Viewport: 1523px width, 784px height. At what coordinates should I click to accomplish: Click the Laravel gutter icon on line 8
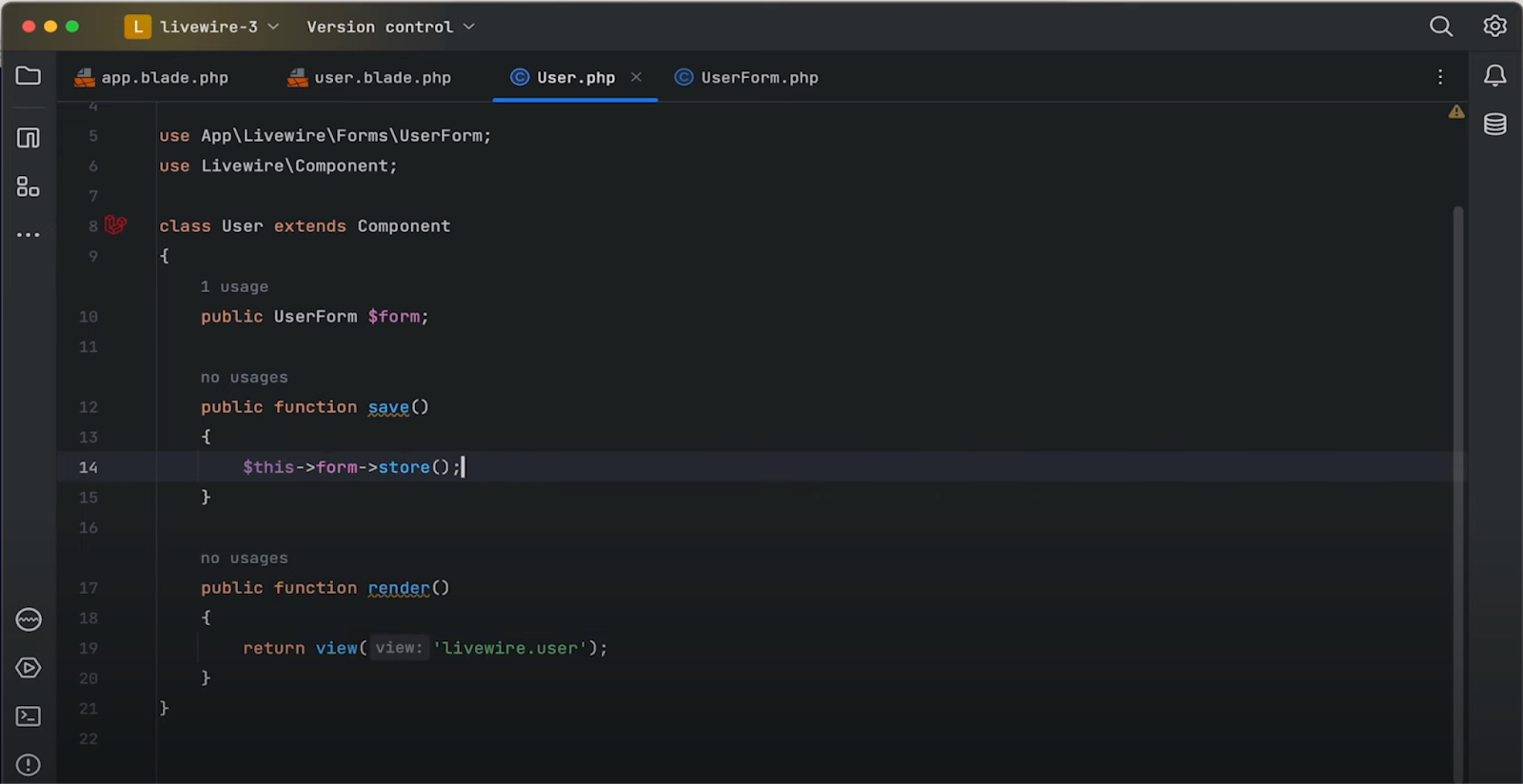click(x=115, y=225)
